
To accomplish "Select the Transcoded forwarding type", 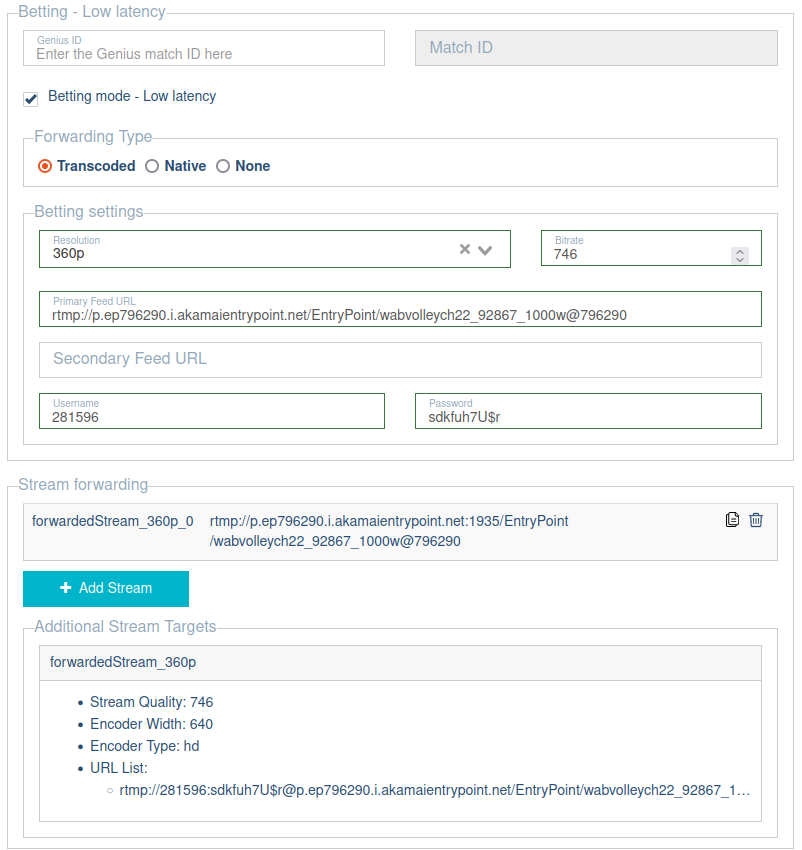I will pos(45,167).
